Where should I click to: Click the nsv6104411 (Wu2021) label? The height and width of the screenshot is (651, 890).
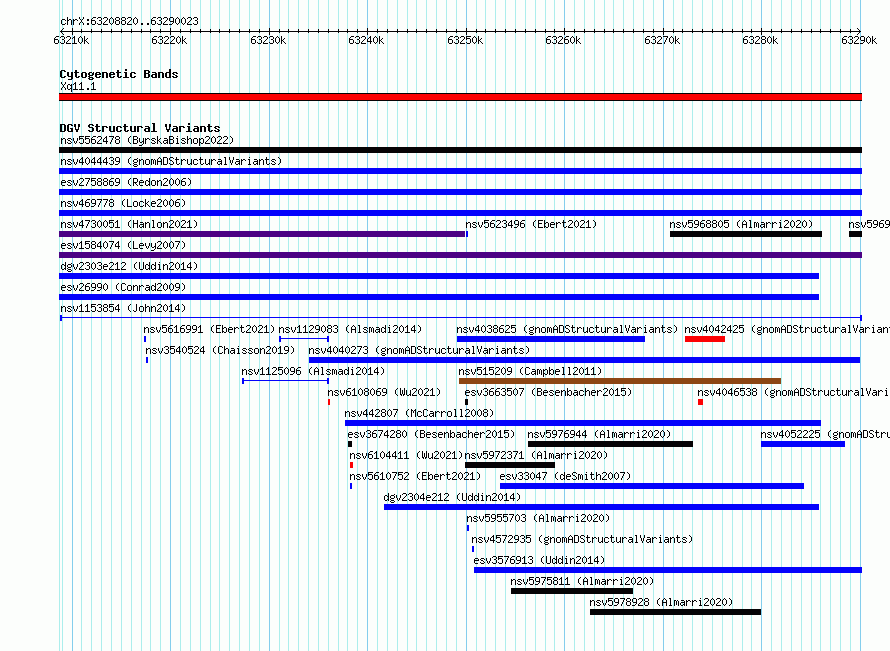click(406, 455)
